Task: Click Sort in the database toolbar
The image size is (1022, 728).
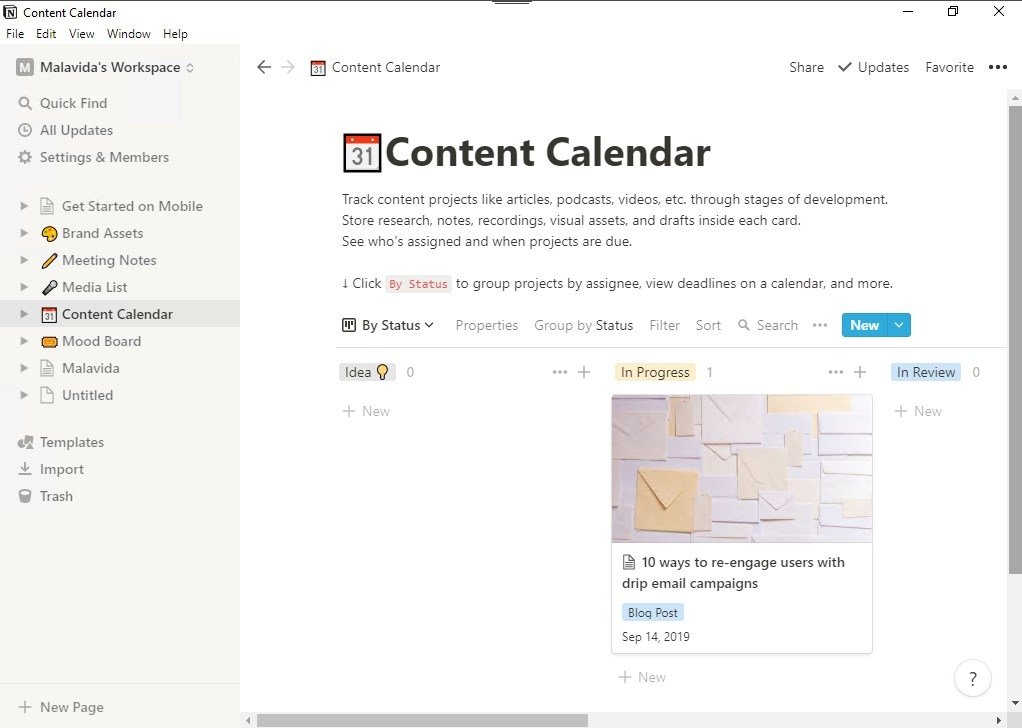Action: pyautogui.click(x=708, y=325)
